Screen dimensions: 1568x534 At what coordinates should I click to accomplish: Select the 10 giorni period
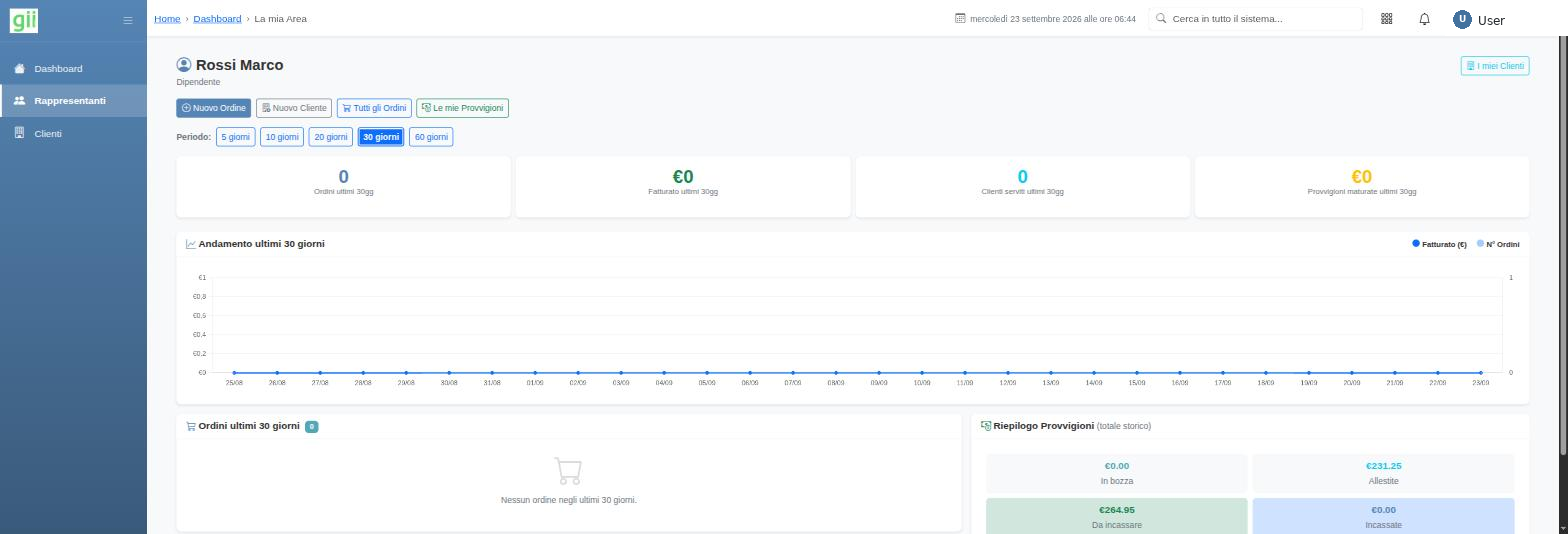pyautogui.click(x=282, y=137)
